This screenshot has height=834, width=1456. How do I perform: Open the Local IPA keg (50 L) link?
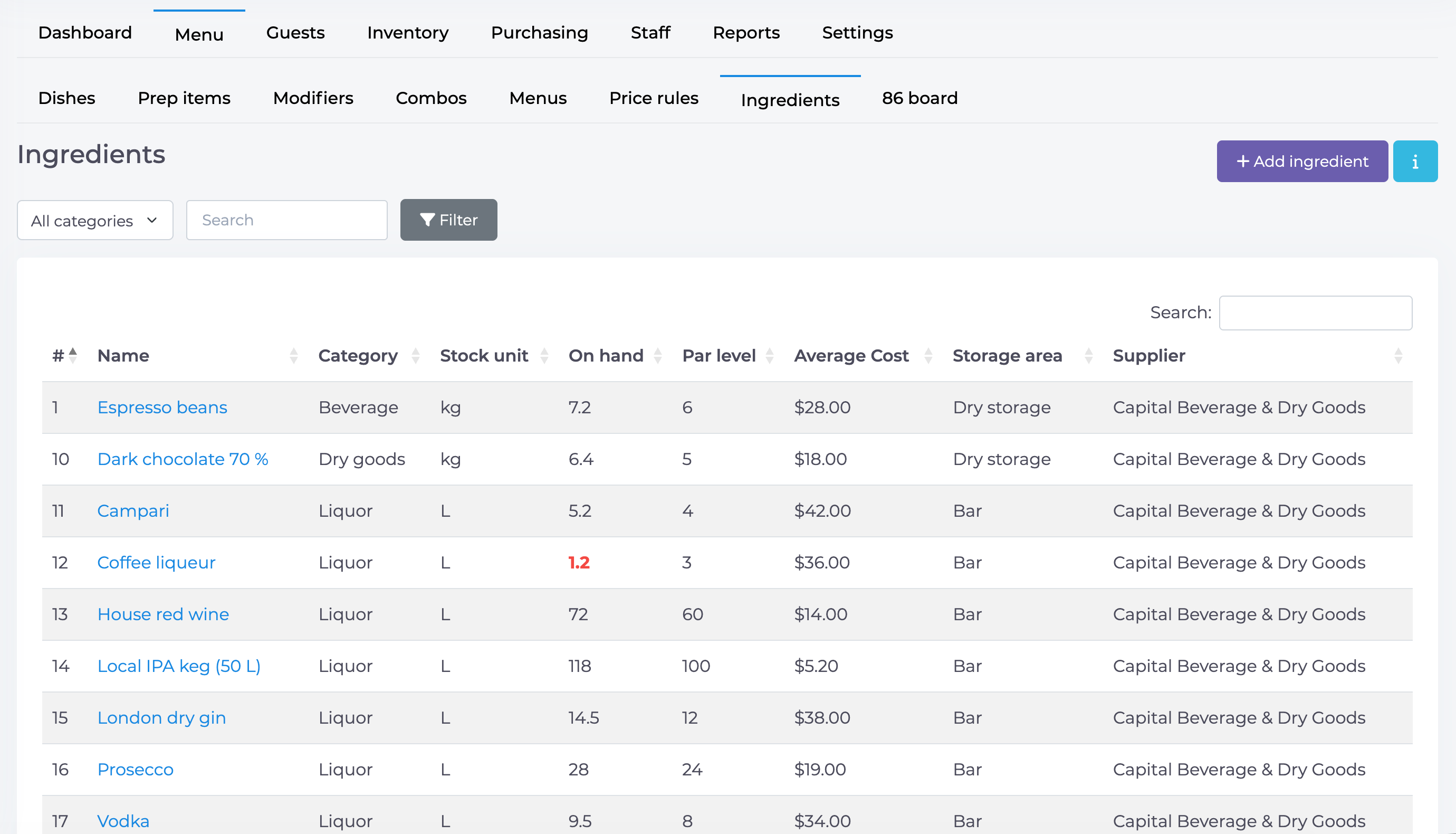[179, 666]
